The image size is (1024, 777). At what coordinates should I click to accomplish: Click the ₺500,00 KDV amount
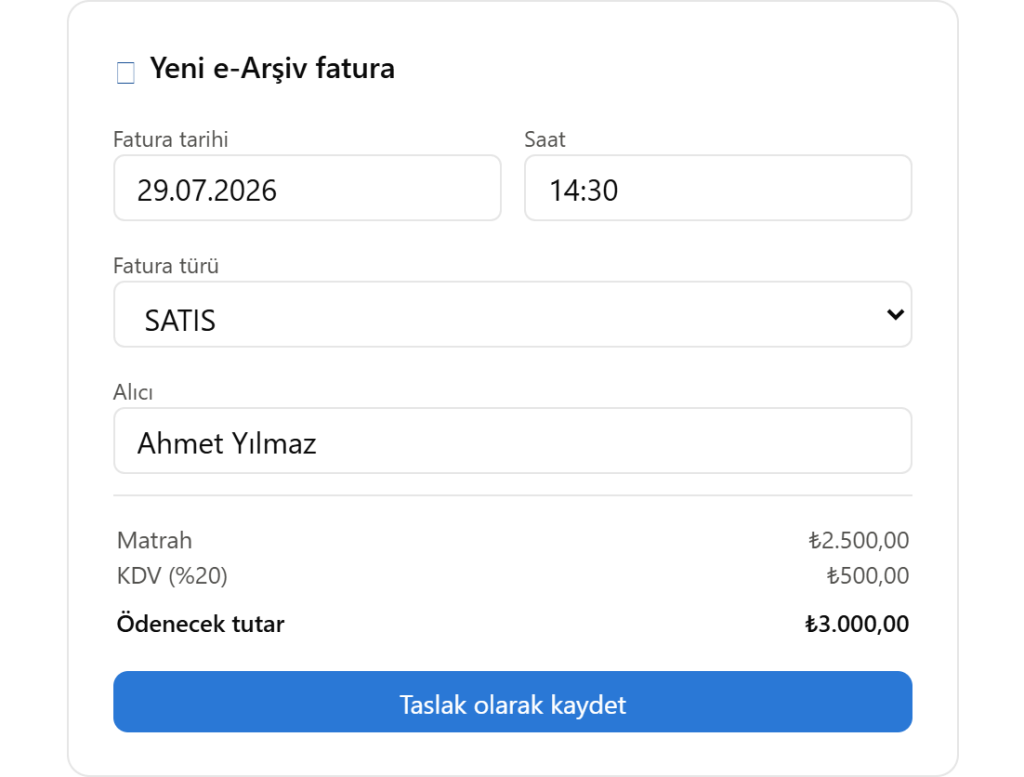867,576
